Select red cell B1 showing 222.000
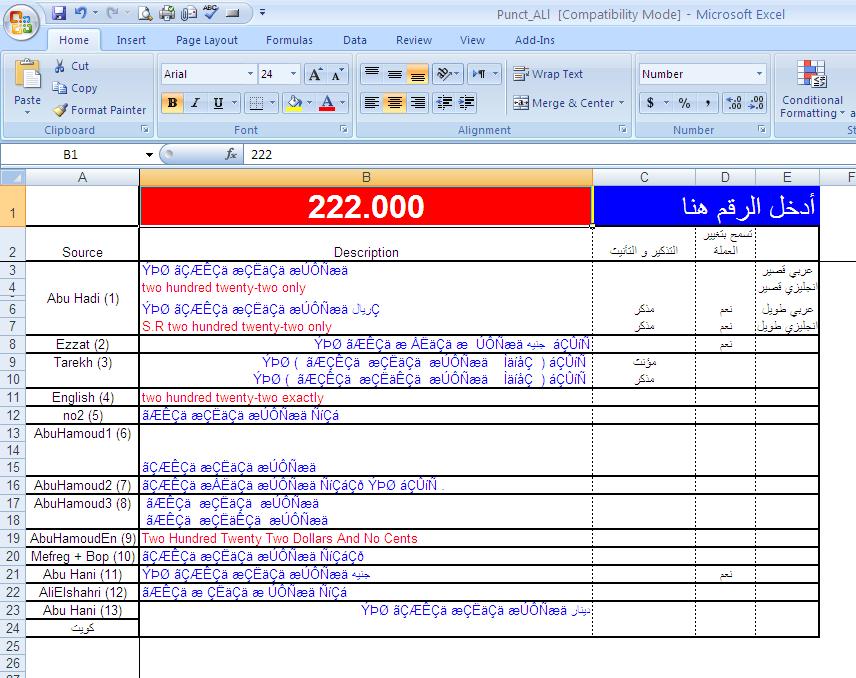The height and width of the screenshot is (678, 856). (x=366, y=206)
